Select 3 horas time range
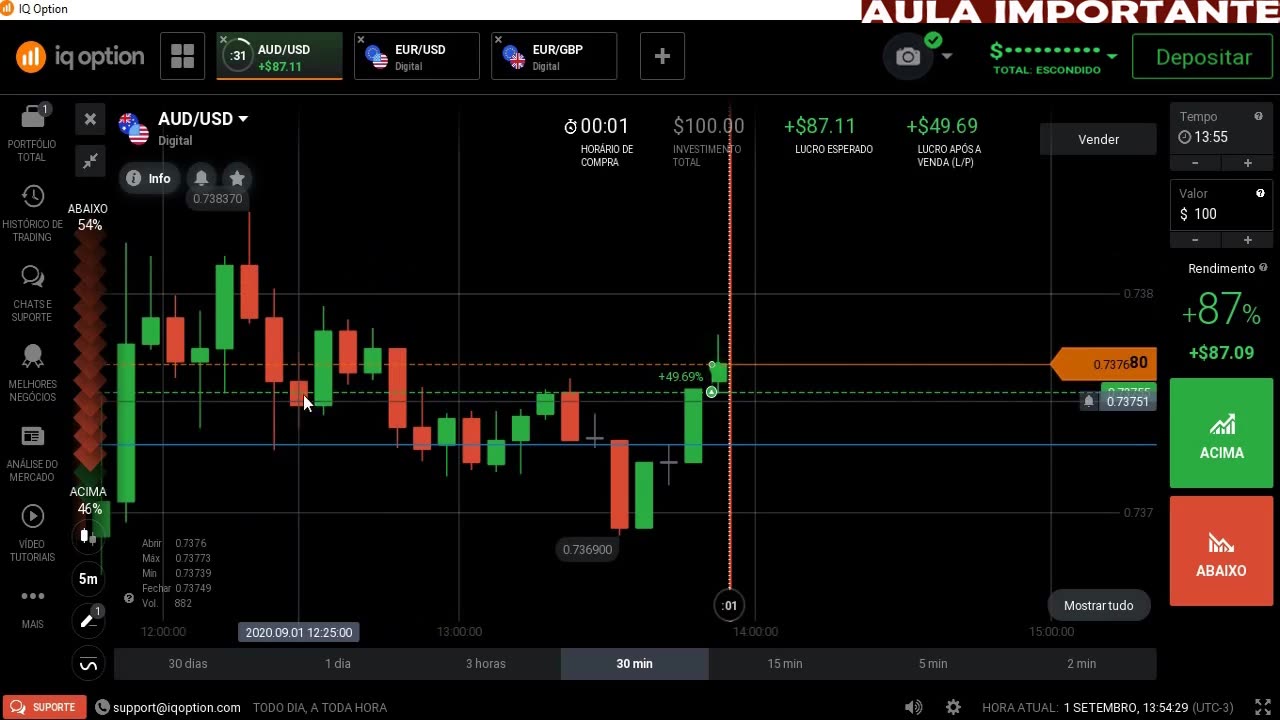This screenshot has width=1280, height=720. 486,663
